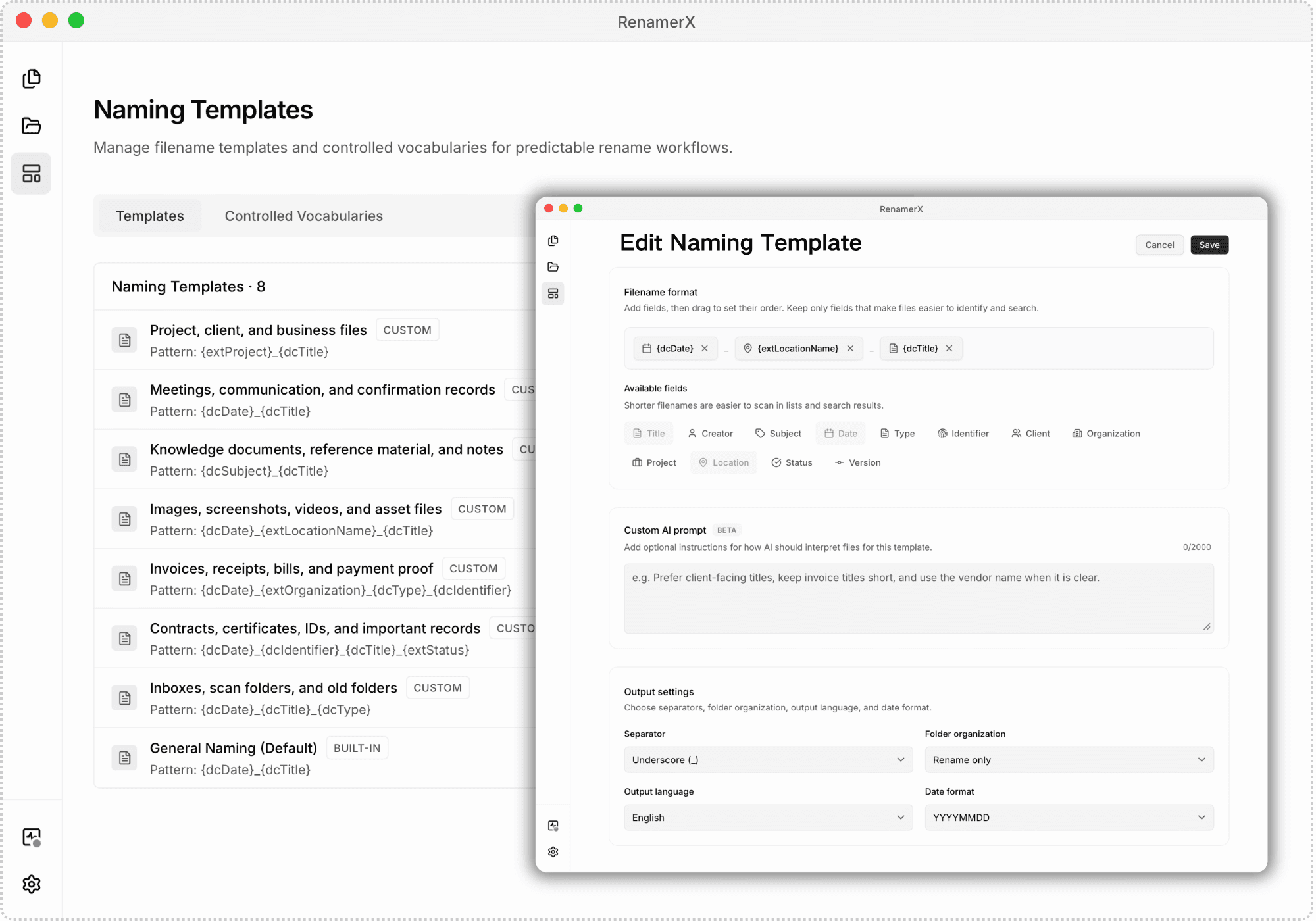1316x921 pixels.
Task: Click activity icon in Edit window sidebar
Action: pyautogui.click(x=553, y=826)
